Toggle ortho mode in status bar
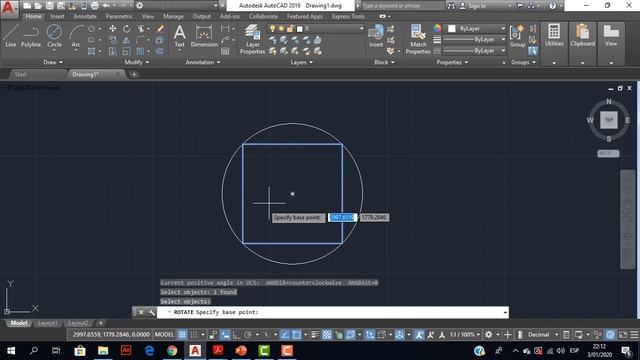The image size is (640, 360). pyautogui.click(x=236, y=335)
